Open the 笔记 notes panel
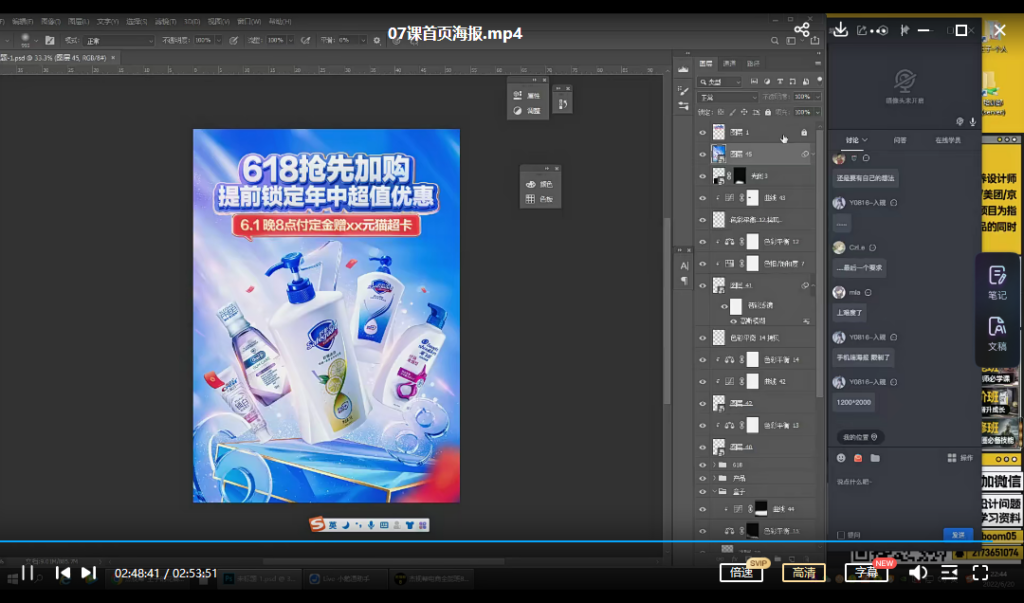 pyautogui.click(x=997, y=282)
